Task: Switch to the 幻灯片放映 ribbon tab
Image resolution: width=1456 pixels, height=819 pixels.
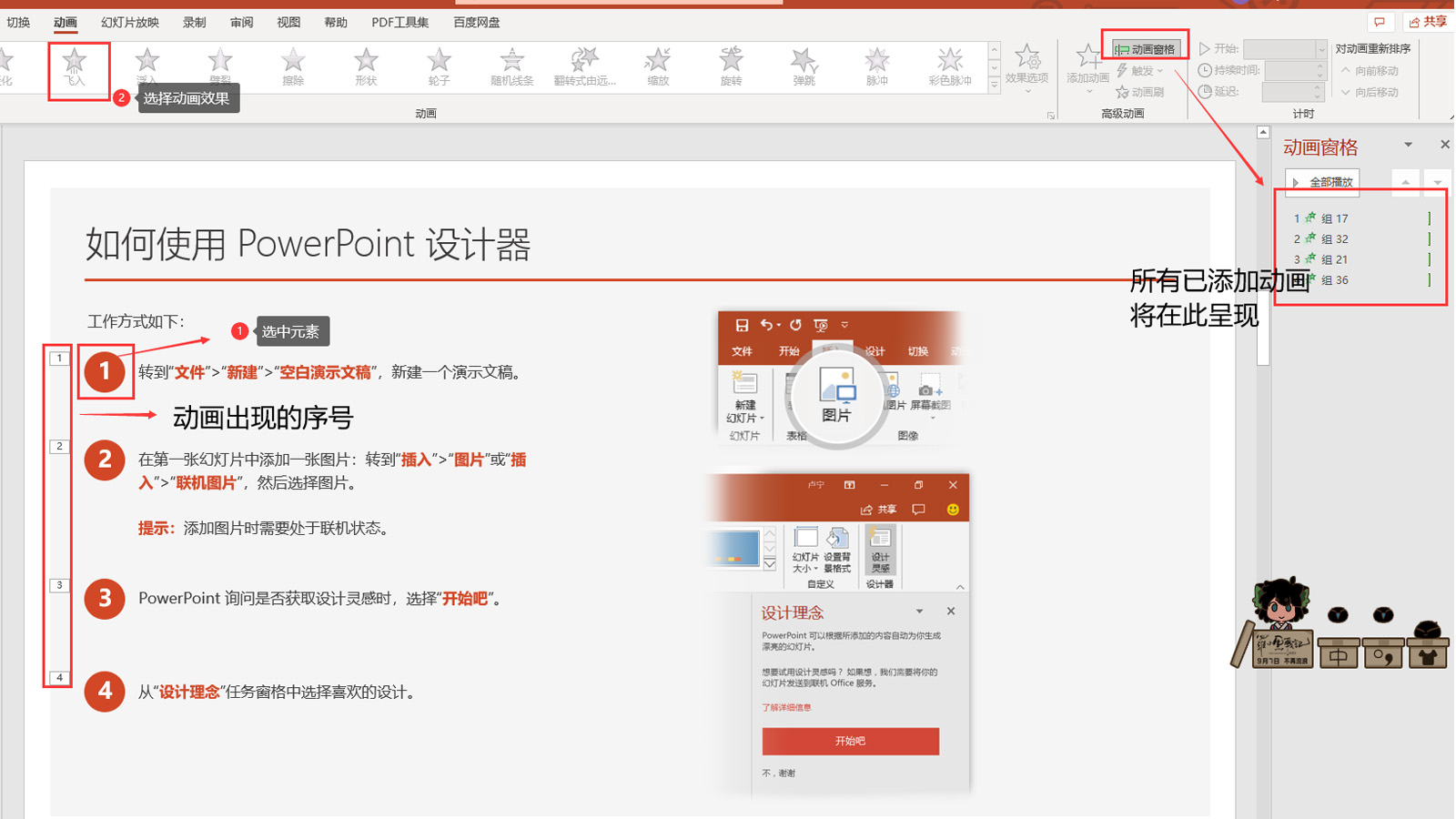Action: [x=130, y=22]
